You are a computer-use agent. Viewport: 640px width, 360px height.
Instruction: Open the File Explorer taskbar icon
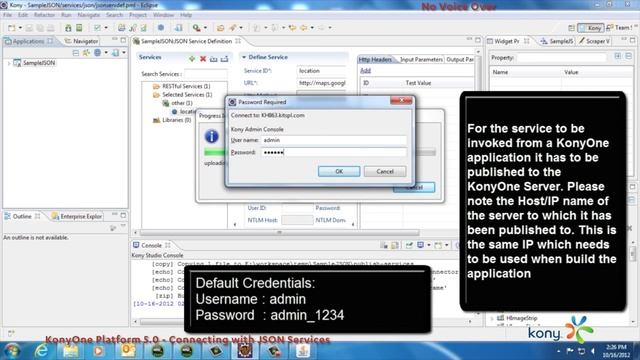[70, 351]
